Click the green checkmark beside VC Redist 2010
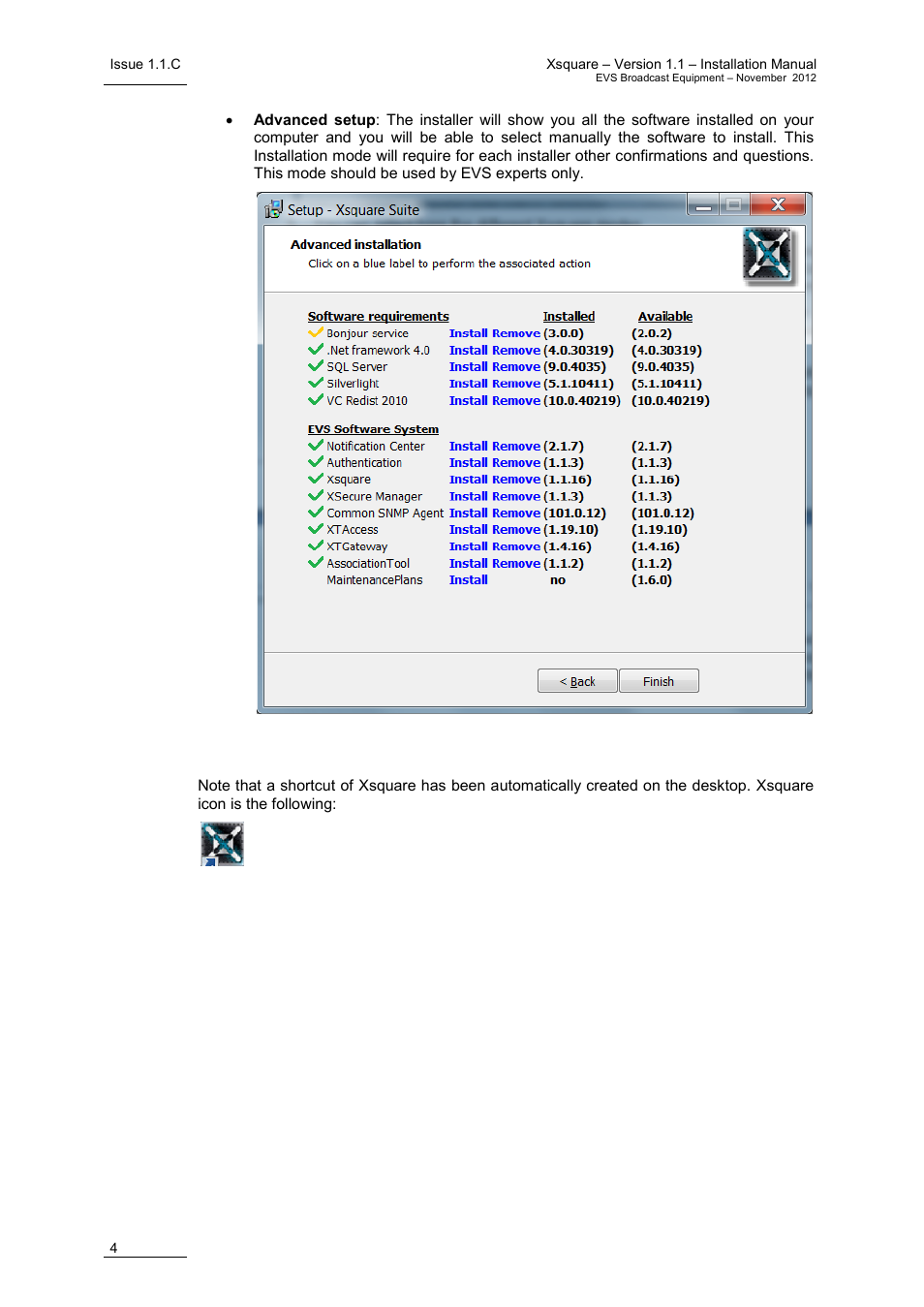 click(316, 400)
